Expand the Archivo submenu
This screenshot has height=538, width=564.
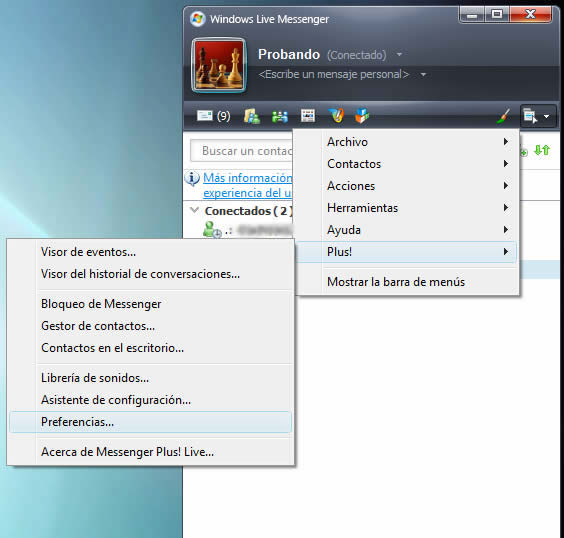click(407, 142)
